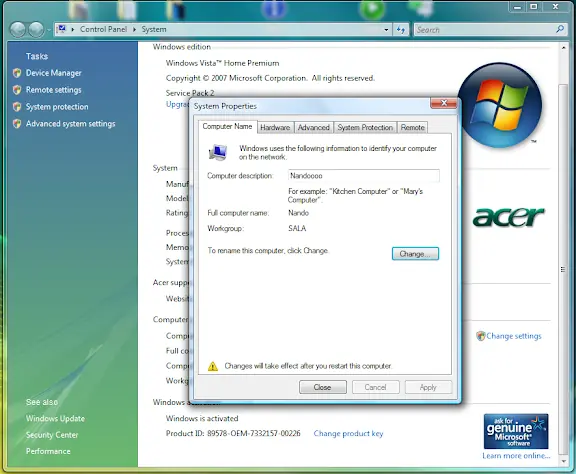Image resolution: width=576 pixels, height=474 pixels.
Task: Click the computer icon in address bar
Action: [62, 29]
